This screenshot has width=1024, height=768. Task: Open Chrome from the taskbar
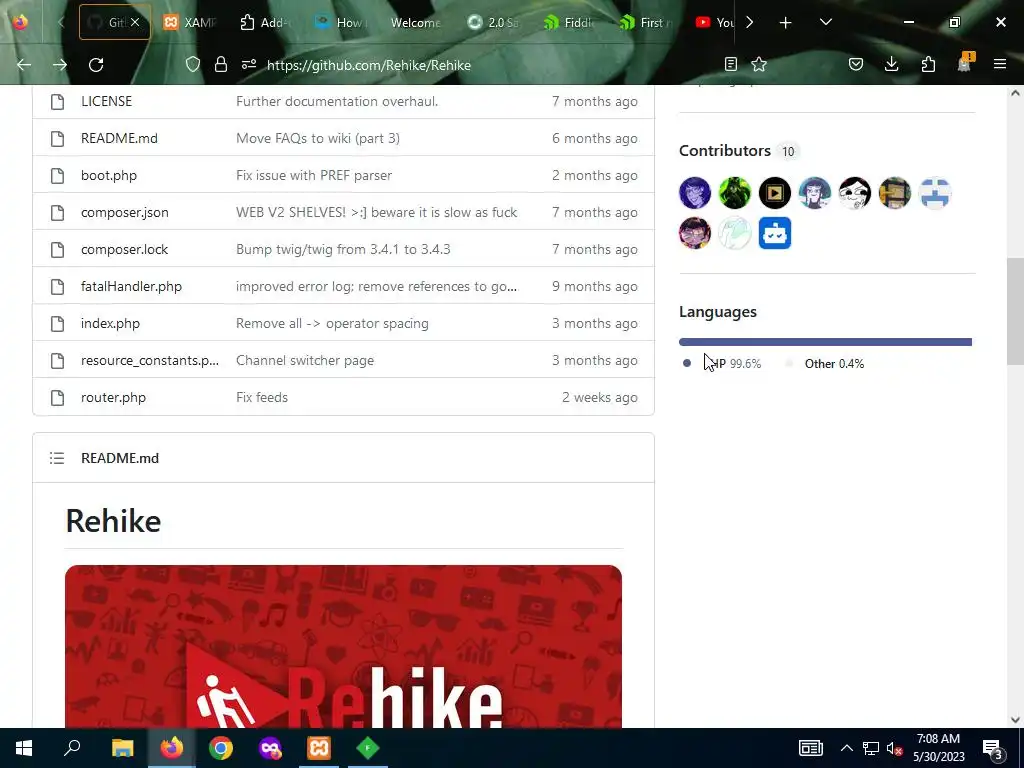221,748
